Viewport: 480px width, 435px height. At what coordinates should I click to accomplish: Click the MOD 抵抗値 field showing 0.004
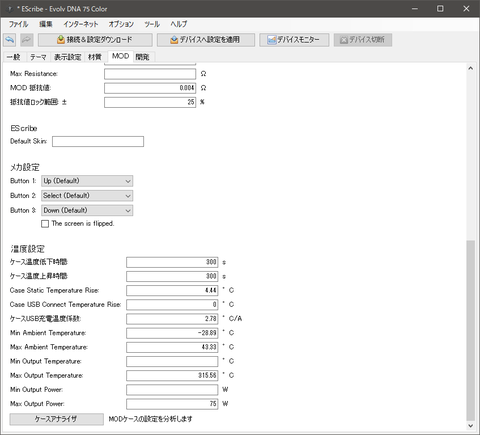150,88
